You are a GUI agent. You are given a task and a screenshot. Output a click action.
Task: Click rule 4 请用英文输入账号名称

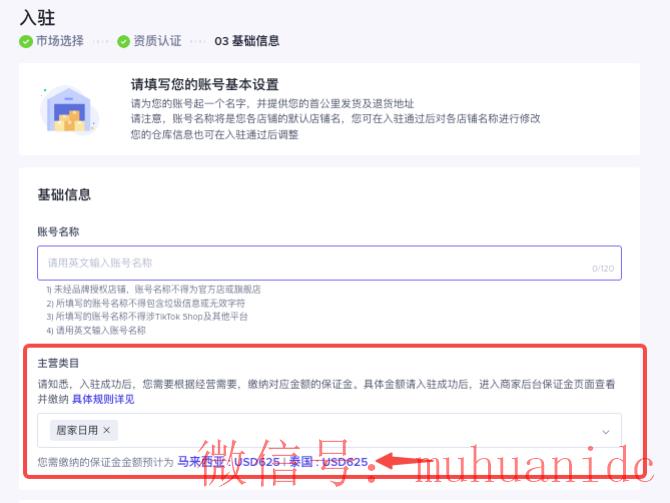(96, 330)
